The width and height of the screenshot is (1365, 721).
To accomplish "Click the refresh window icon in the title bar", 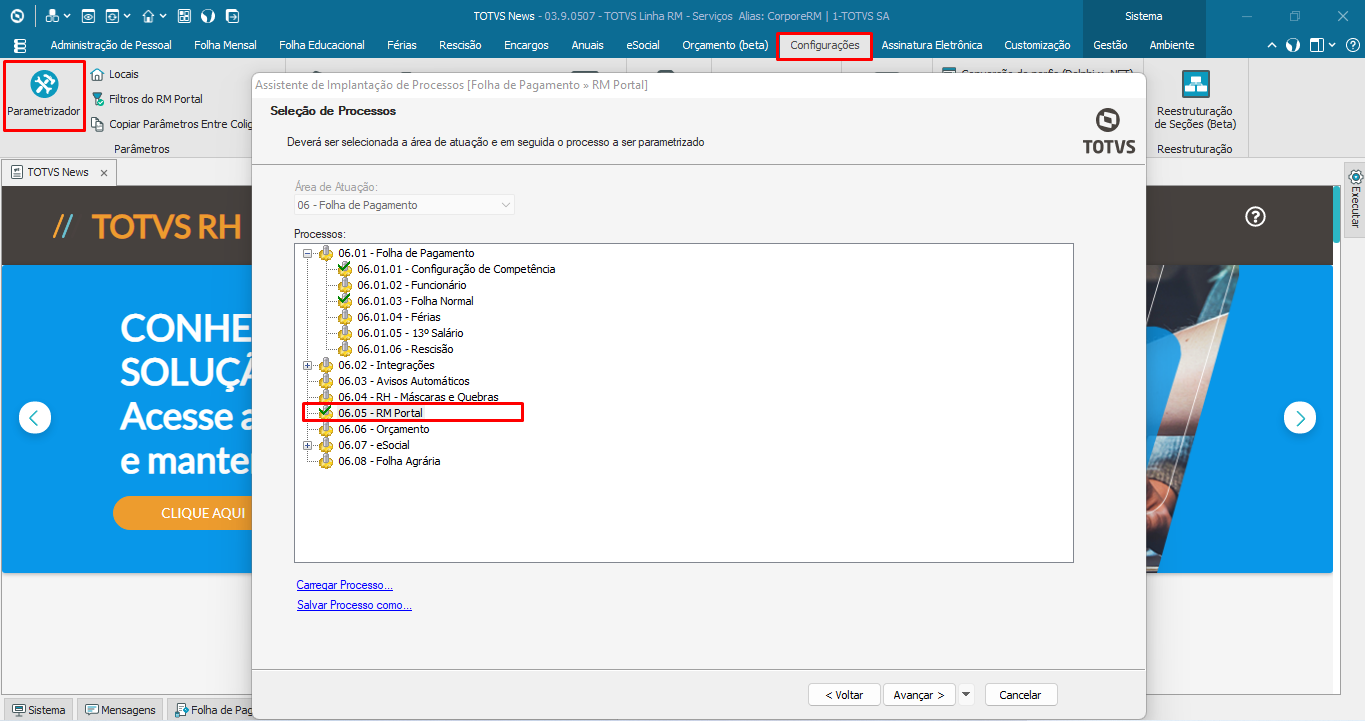I will (x=112, y=16).
